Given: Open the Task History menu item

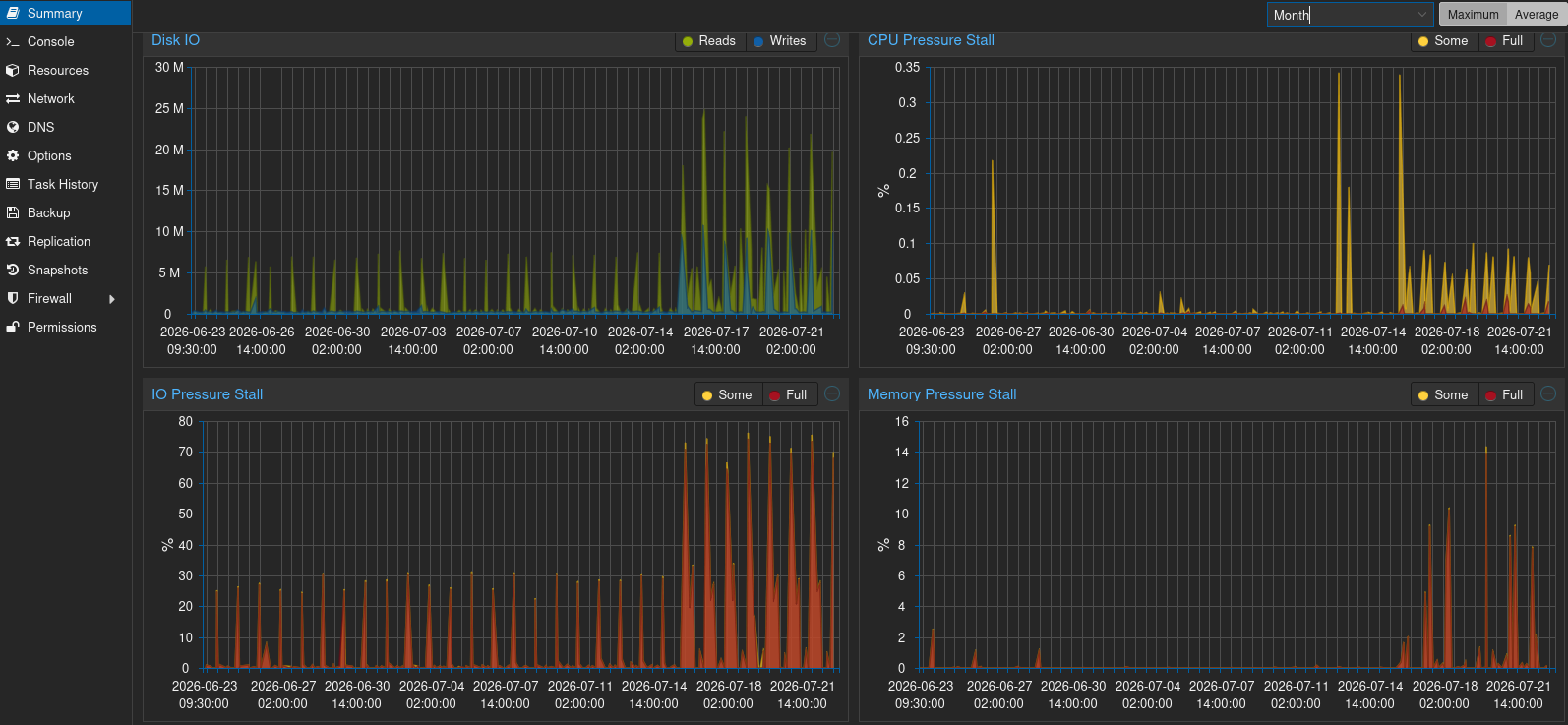Looking at the screenshot, I should click(x=66, y=185).
